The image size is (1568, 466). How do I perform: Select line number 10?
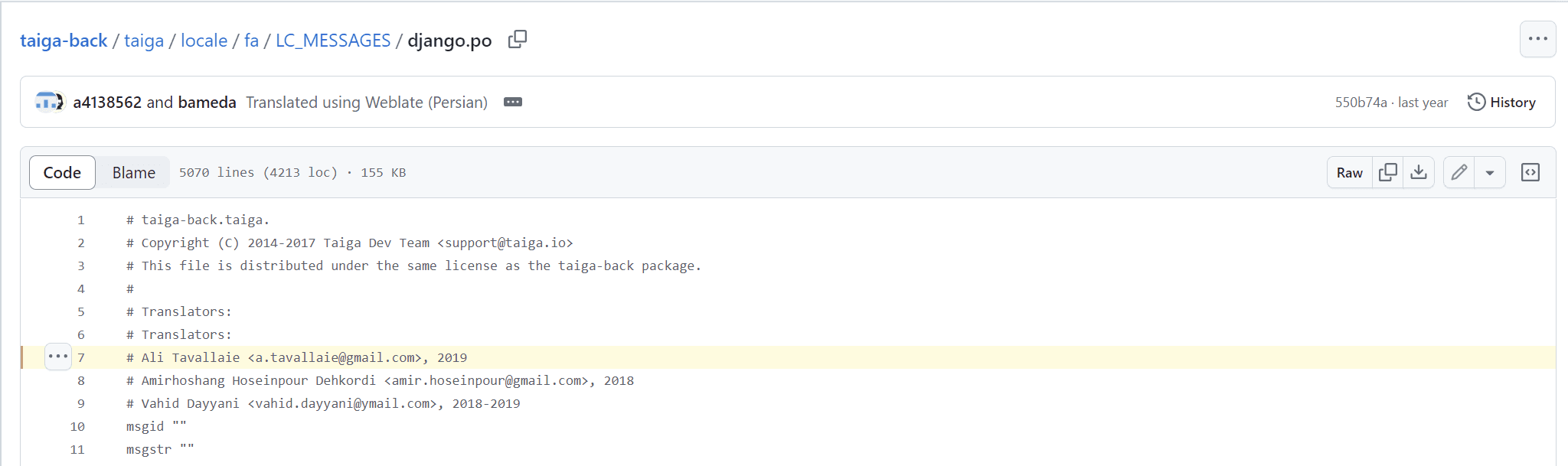77,426
